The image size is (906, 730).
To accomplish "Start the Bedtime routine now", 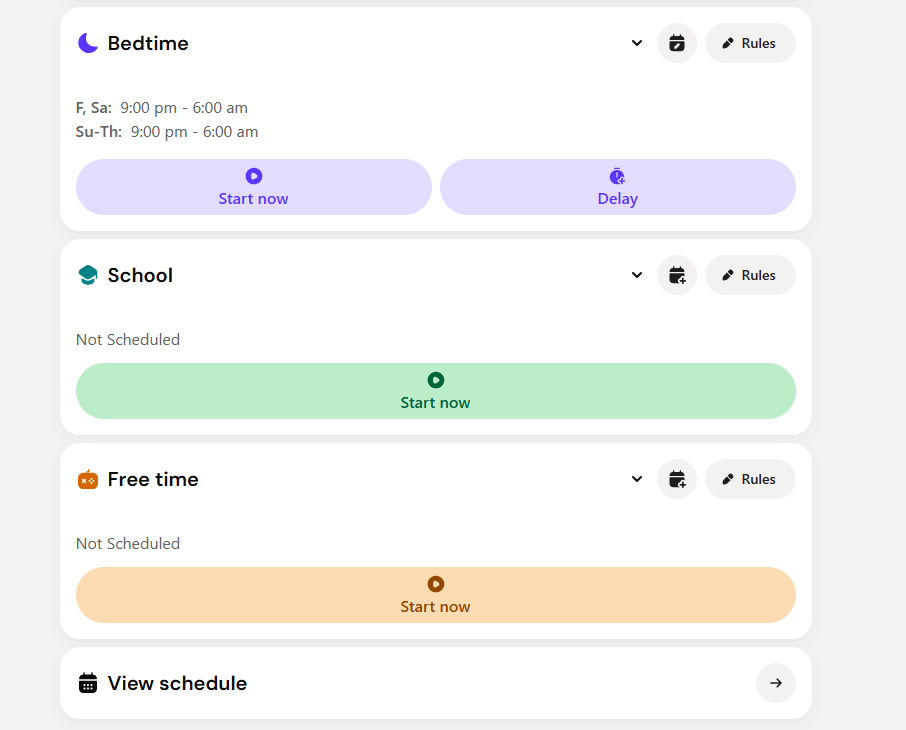I will click(253, 187).
